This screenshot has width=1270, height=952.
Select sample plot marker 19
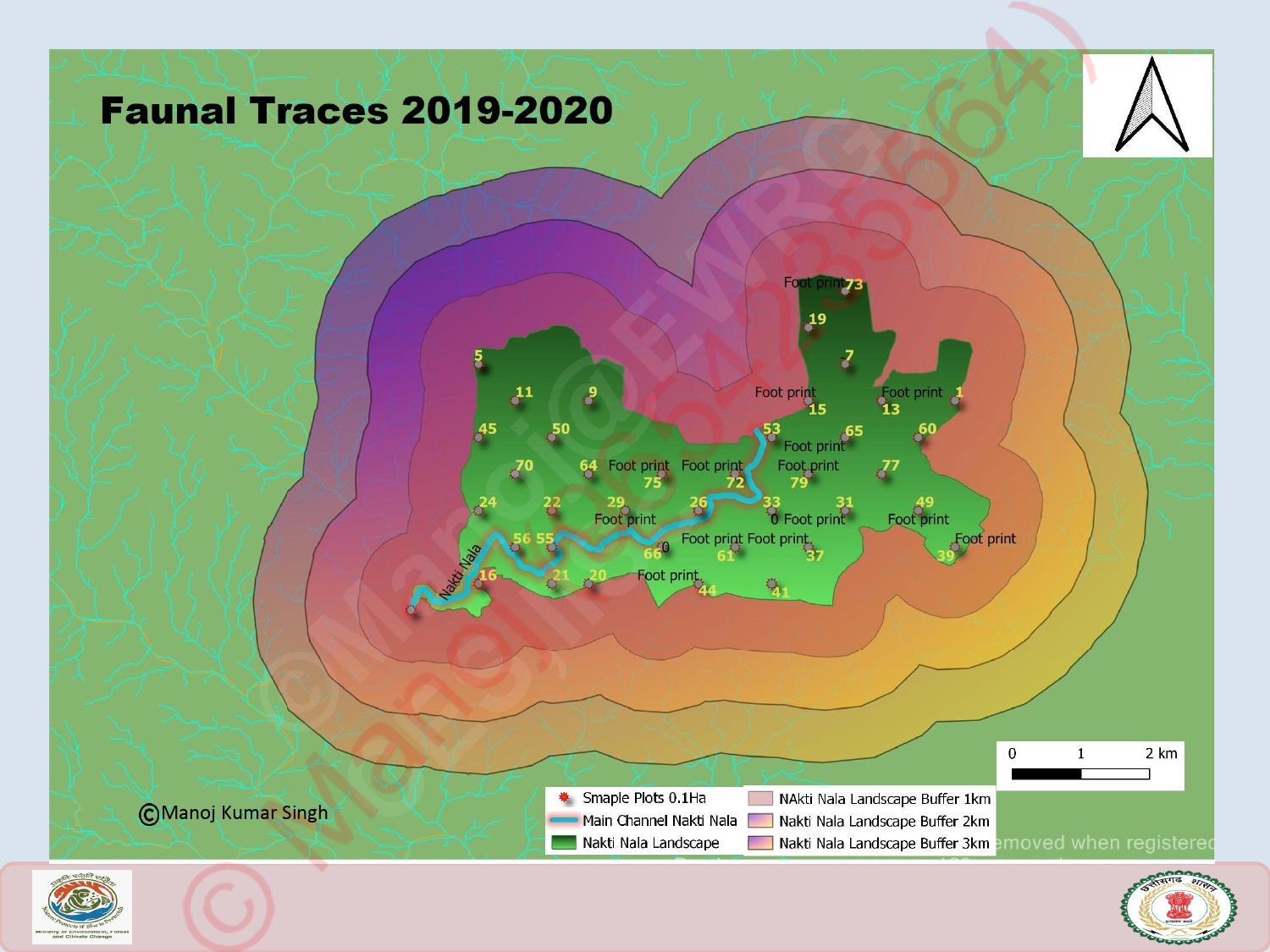809,327
